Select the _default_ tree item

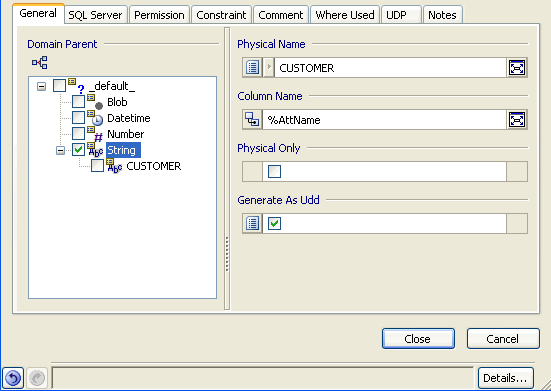point(112,86)
